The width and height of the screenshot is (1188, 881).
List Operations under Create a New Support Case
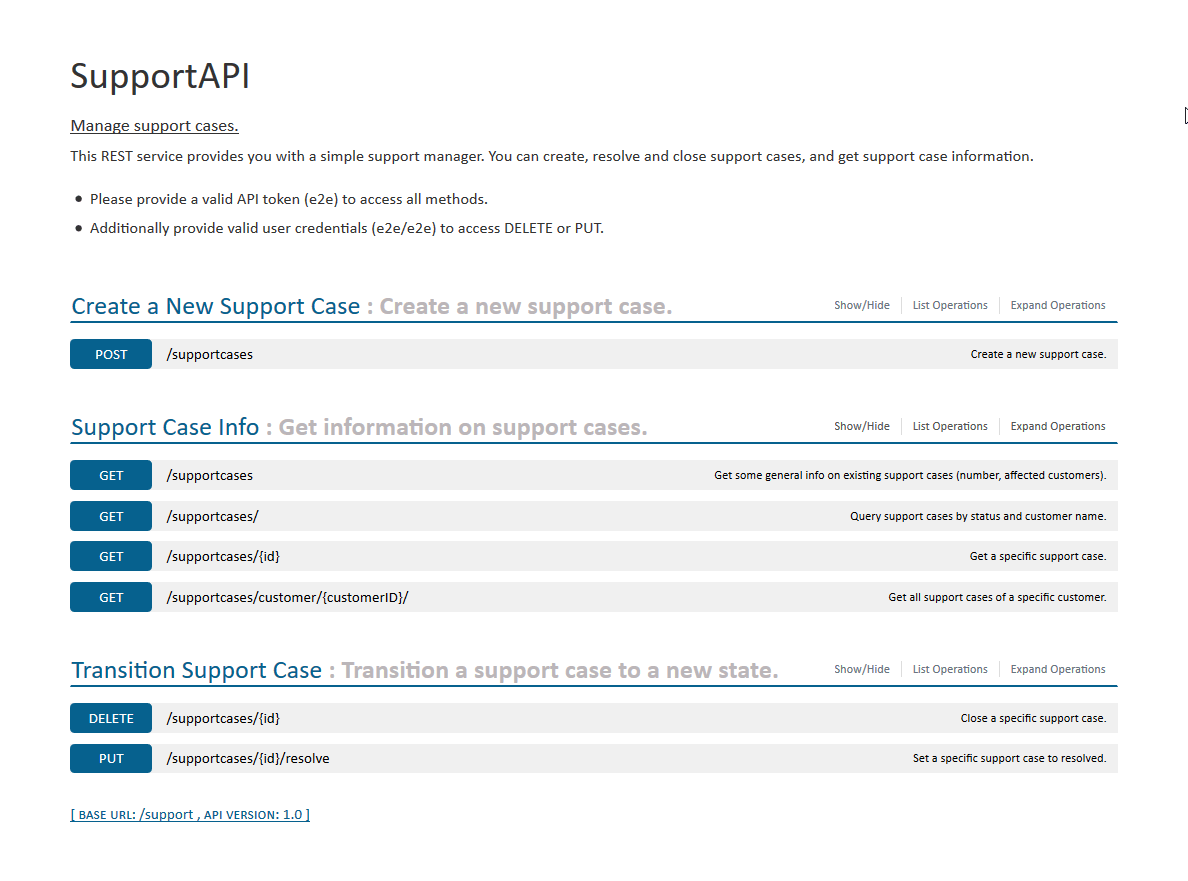coord(949,306)
